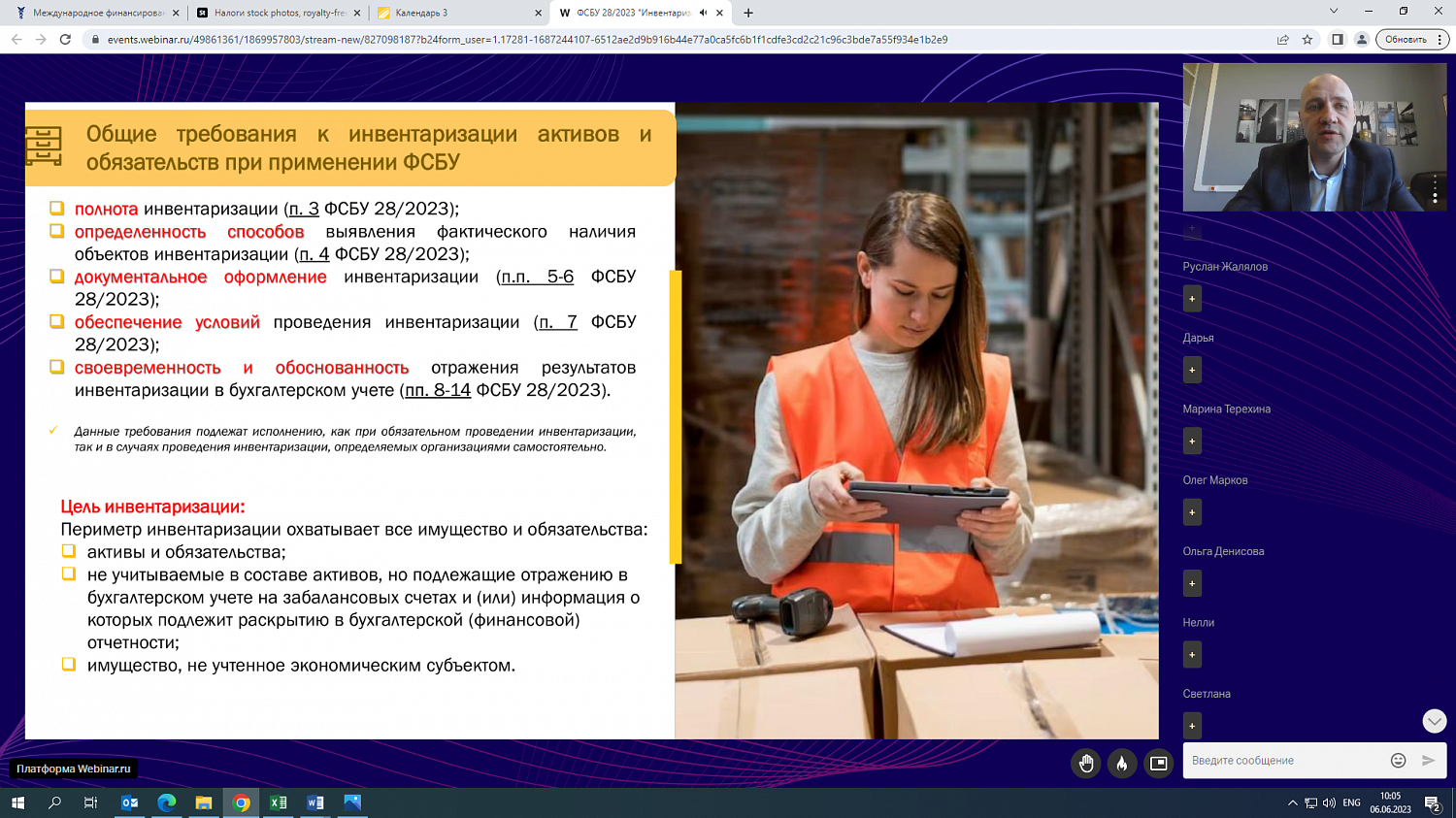Bookmark this page with the star

coord(1307,40)
